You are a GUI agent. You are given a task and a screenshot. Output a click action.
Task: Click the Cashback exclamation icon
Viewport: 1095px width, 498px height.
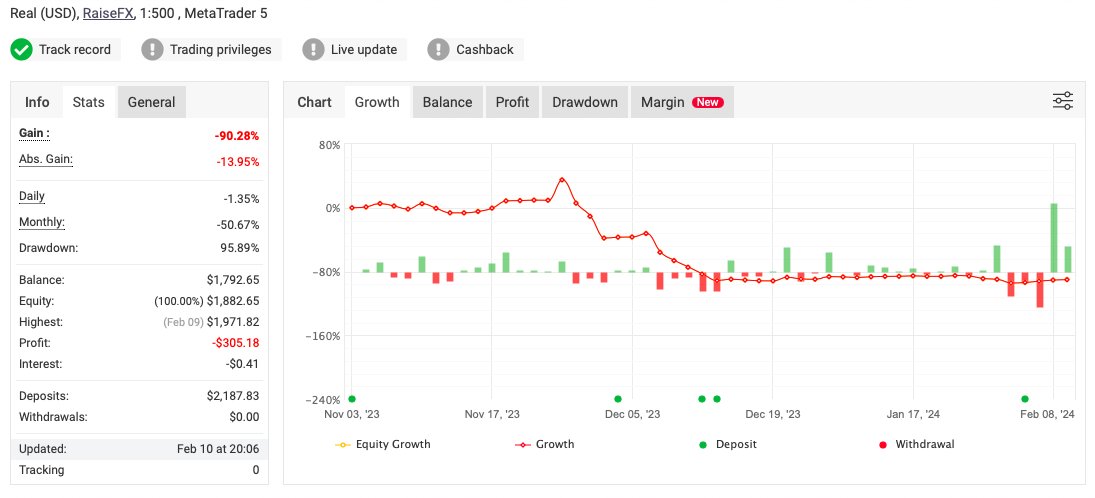point(438,49)
